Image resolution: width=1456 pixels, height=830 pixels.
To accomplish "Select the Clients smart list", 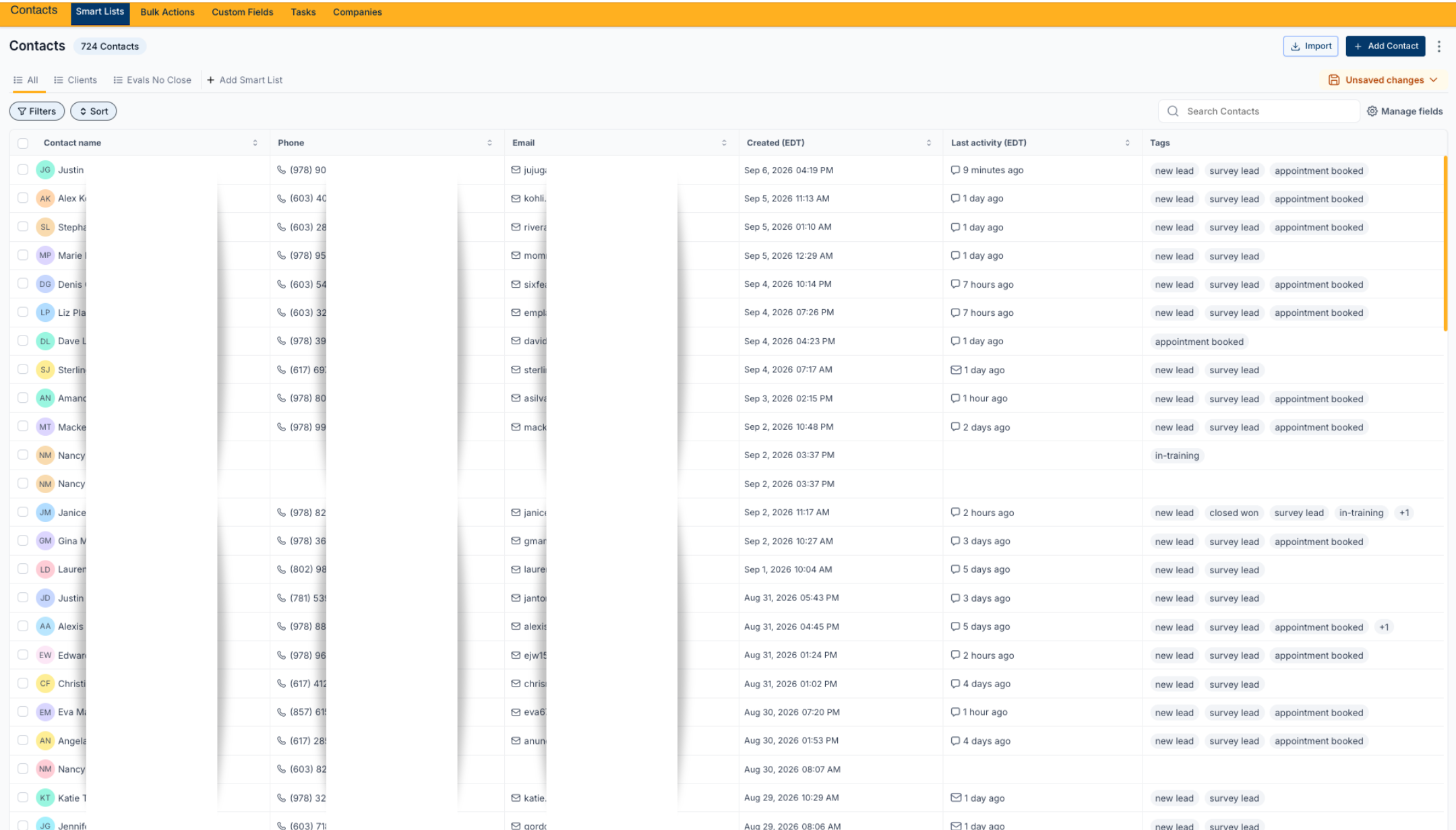I will coord(75,80).
